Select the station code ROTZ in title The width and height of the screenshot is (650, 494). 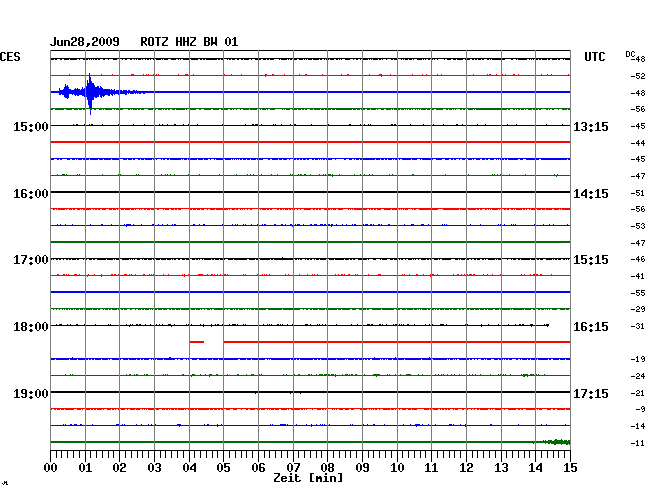click(x=154, y=42)
